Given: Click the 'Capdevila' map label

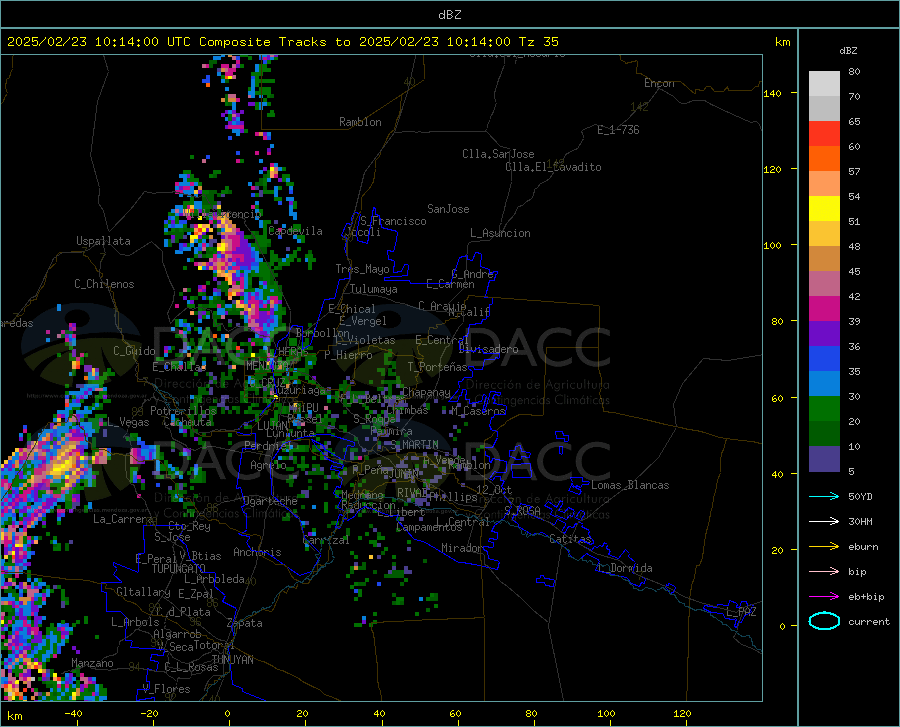Looking at the screenshot, I should pos(295,231).
